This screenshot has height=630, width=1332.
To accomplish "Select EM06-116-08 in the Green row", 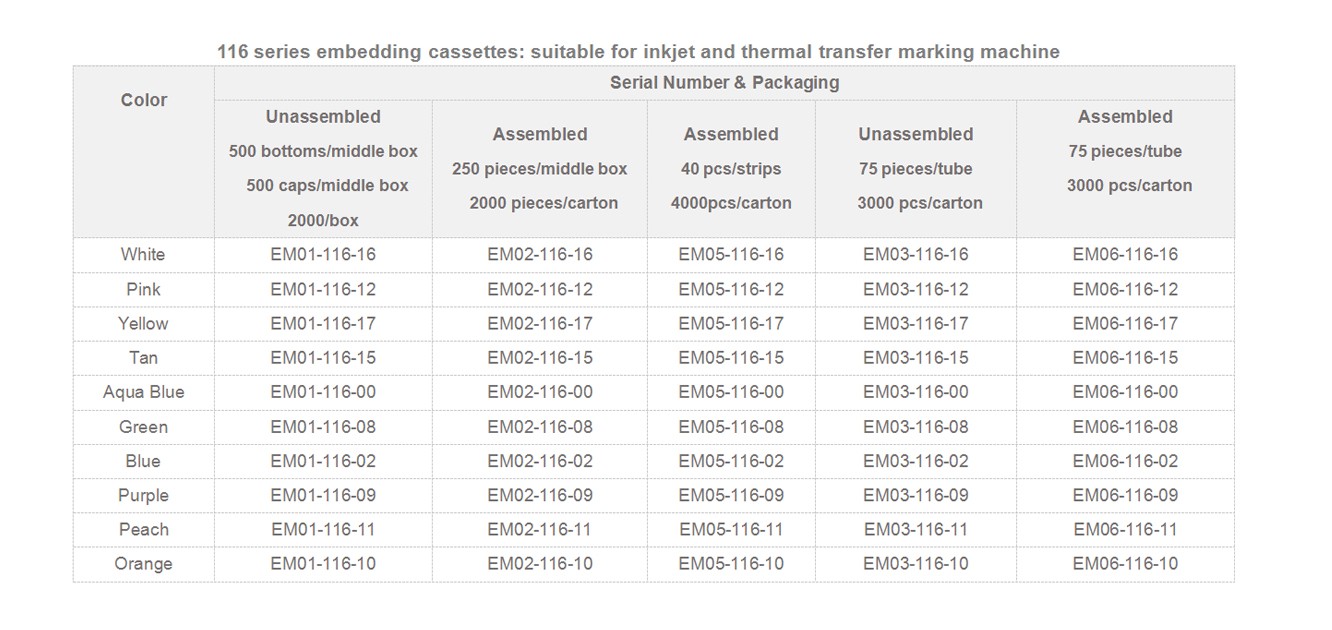I will click(x=1126, y=427).
